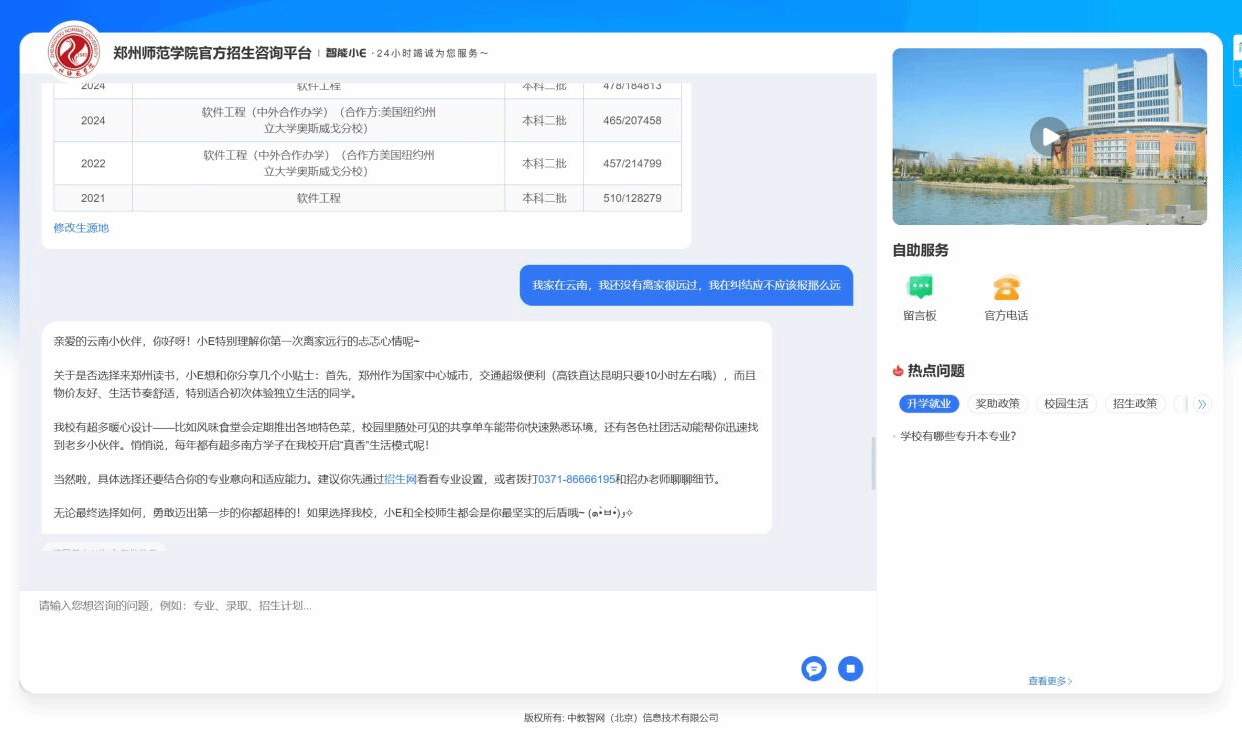Play the campus introduction video
Viewport: 1242px width, 740px height.
click(x=1049, y=136)
